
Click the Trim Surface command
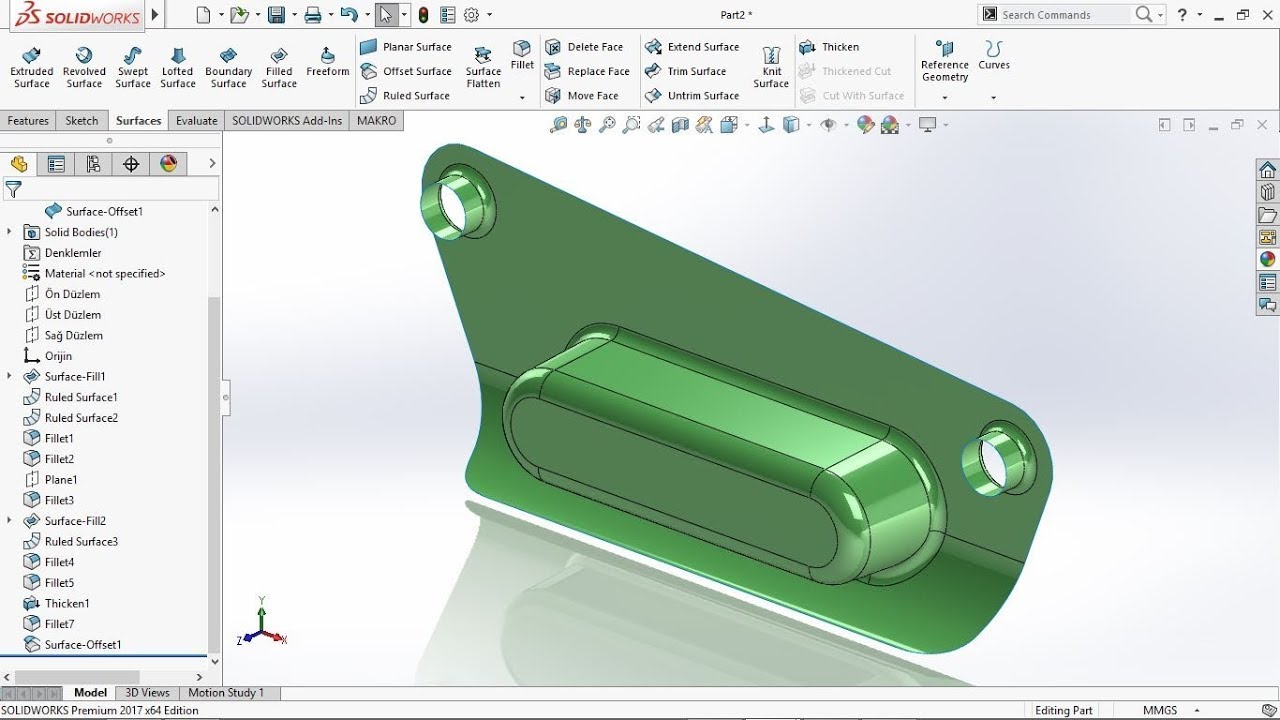pos(686,71)
